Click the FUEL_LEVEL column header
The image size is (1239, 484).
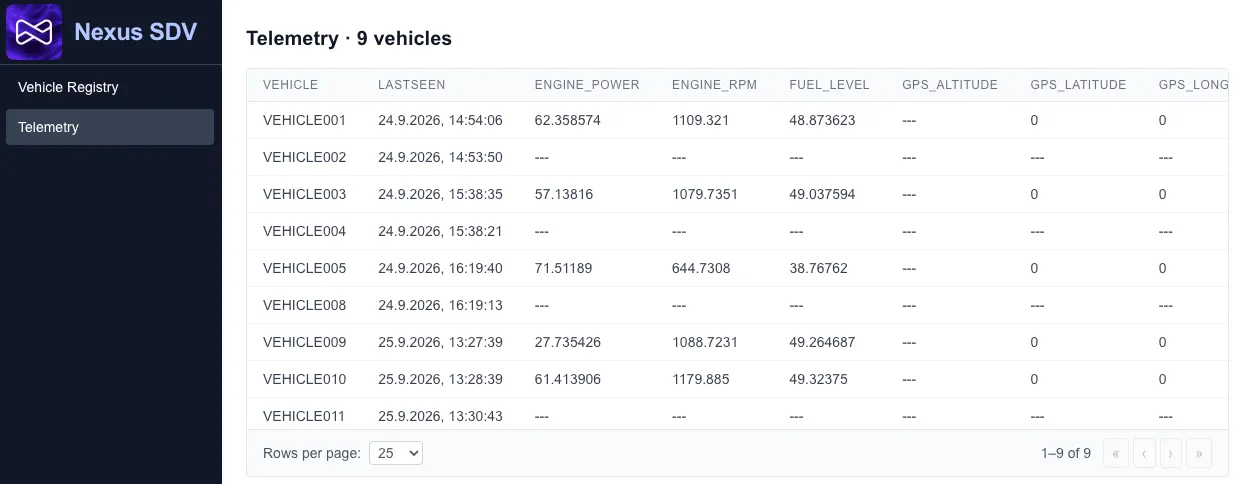829,85
